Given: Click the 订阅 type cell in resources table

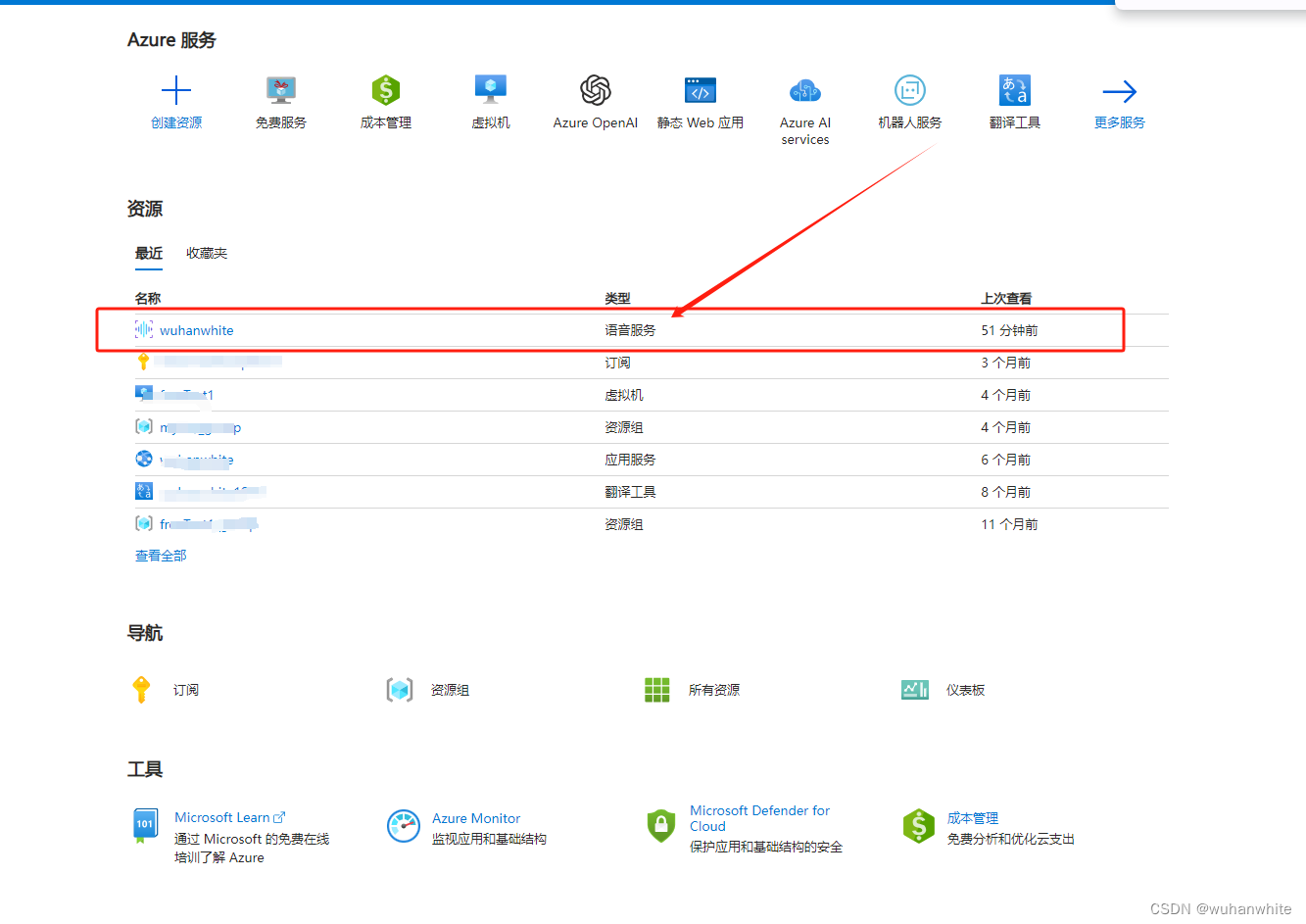Looking at the screenshot, I should pos(617,363).
